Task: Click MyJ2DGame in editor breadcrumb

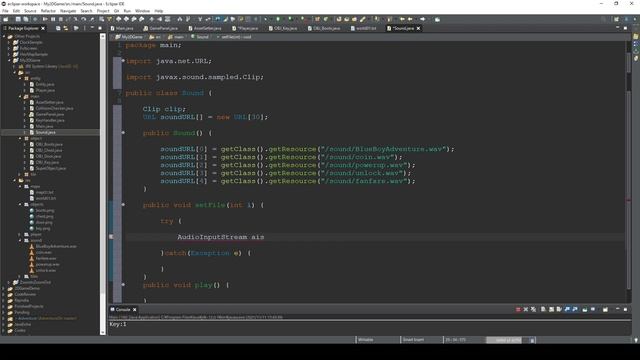Action: coord(129,37)
